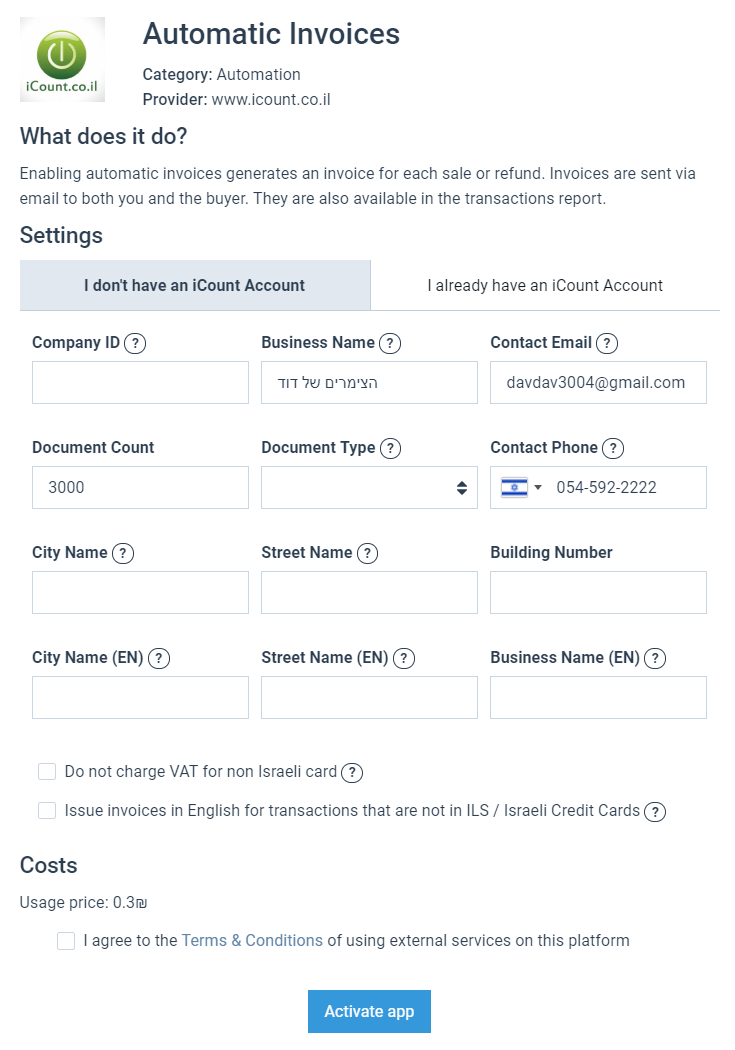Open the Document Type dropdown
This screenshot has width=735, height=1050.
pyautogui.click(x=369, y=487)
